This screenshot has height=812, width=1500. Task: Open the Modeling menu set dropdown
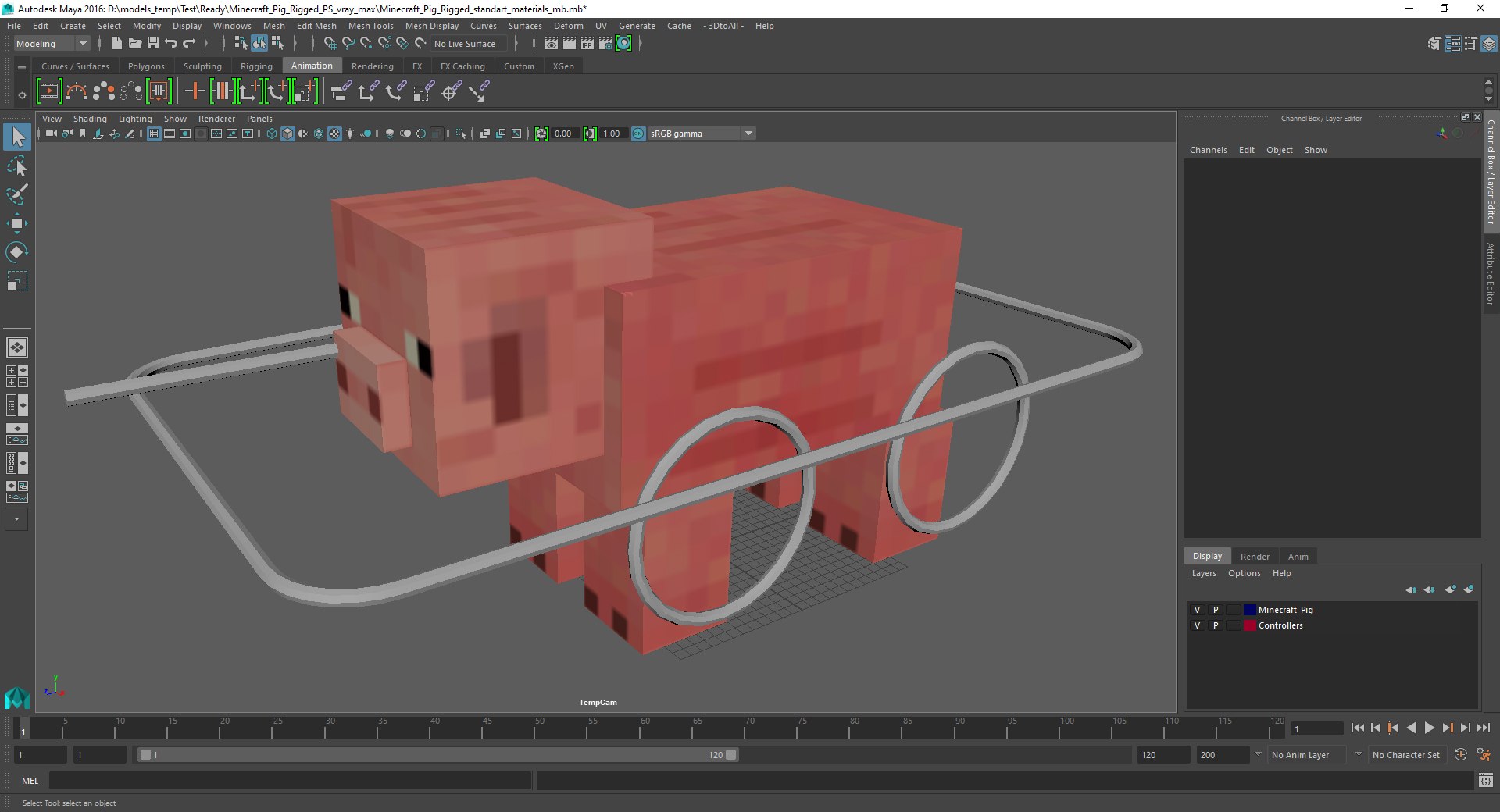(52, 44)
